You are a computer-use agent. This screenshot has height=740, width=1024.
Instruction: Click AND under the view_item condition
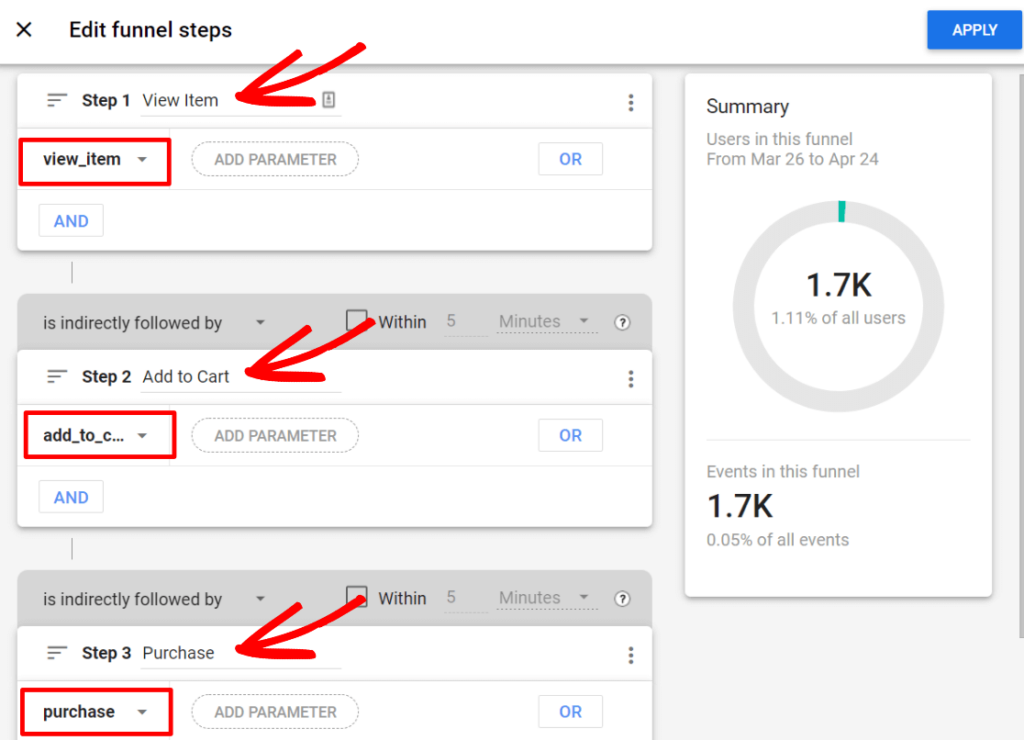click(70, 220)
